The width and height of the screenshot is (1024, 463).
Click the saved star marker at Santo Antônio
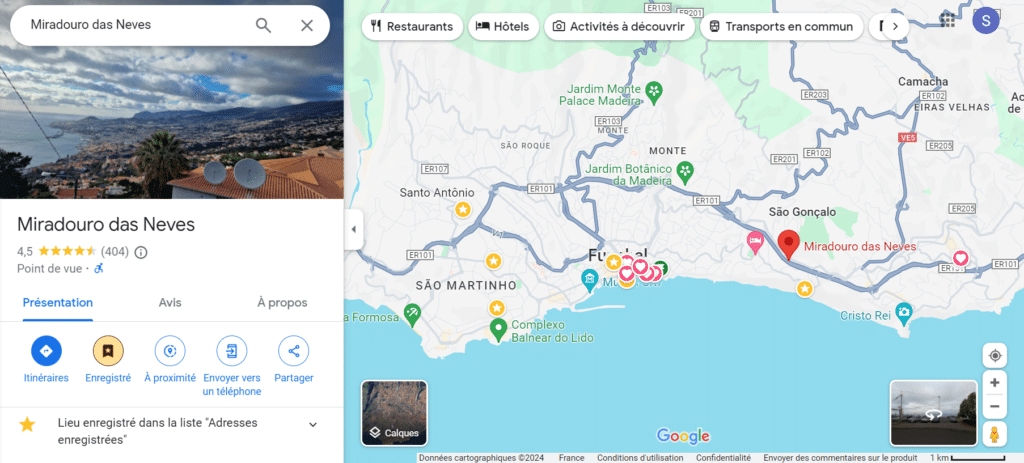coord(463,210)
